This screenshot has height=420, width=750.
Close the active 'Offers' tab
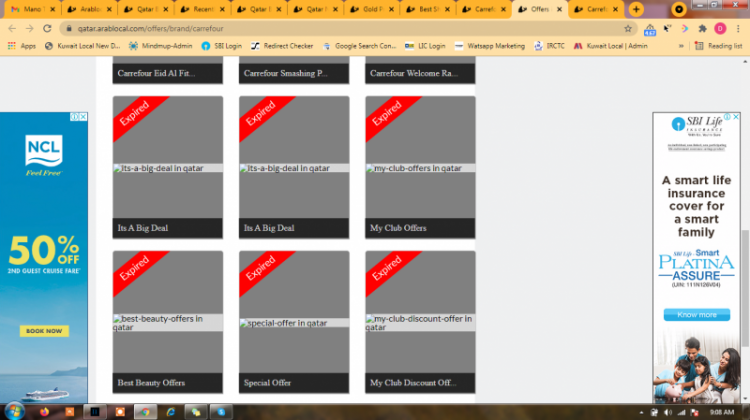tap(559, 9)
